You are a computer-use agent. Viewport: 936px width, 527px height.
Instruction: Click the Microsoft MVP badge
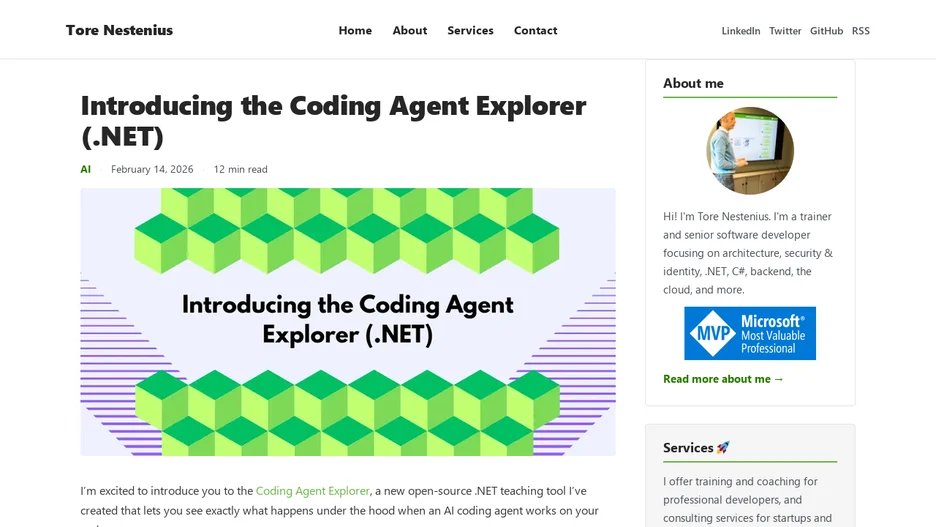(x=750, y=334)
